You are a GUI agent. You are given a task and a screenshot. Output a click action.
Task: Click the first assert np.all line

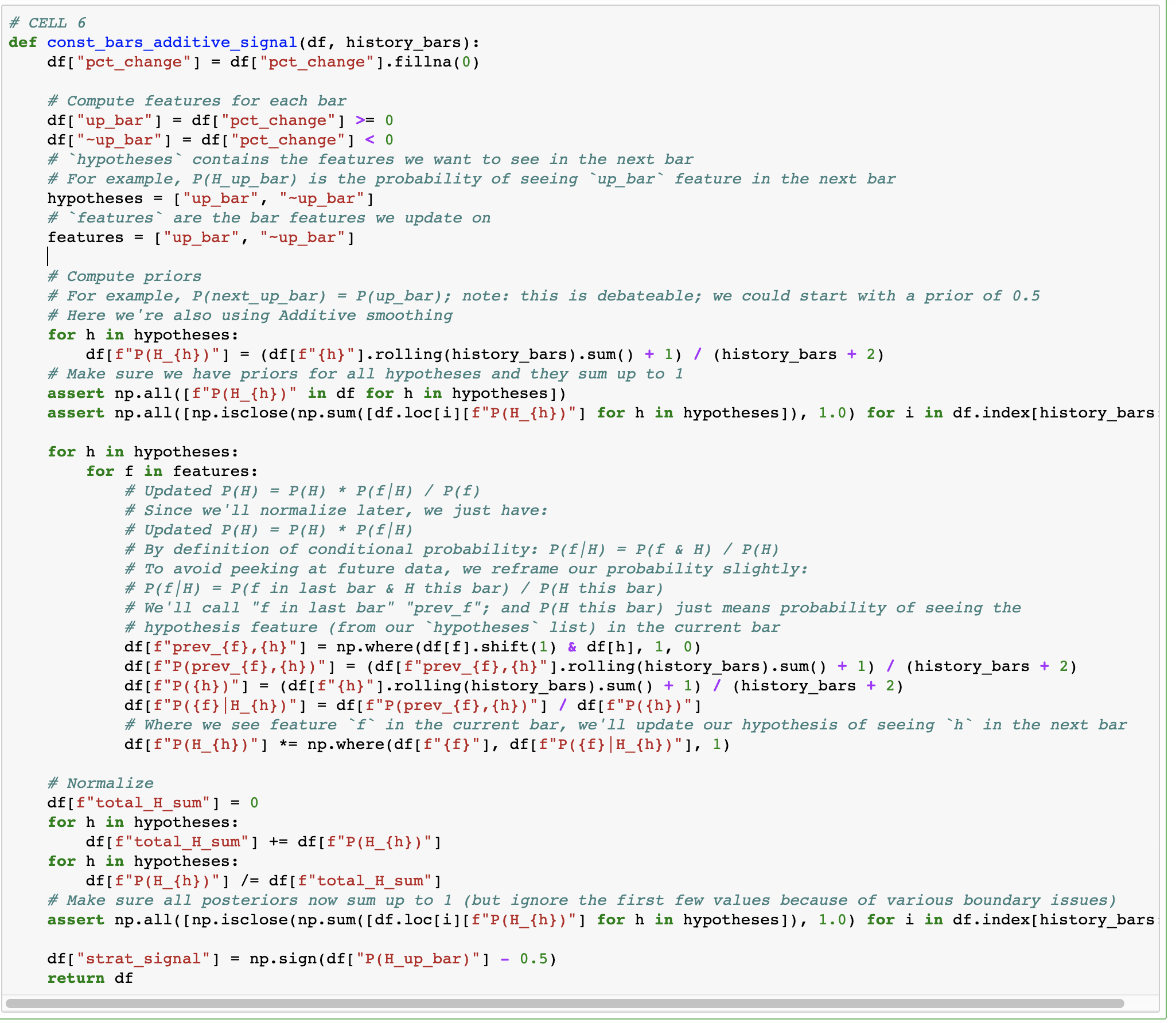[306, 393]
